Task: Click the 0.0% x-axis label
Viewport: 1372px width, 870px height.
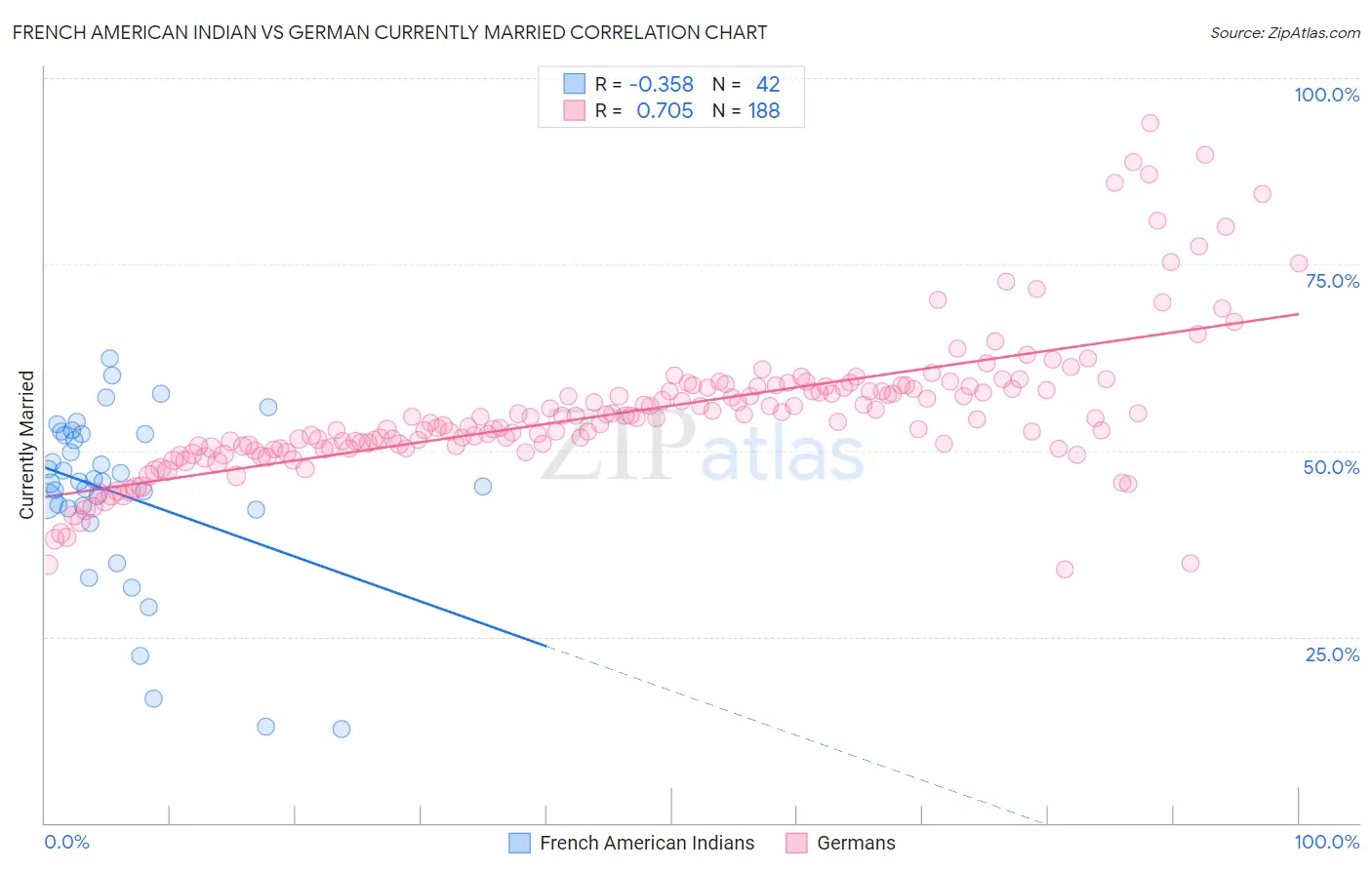Action: [66, 842]
